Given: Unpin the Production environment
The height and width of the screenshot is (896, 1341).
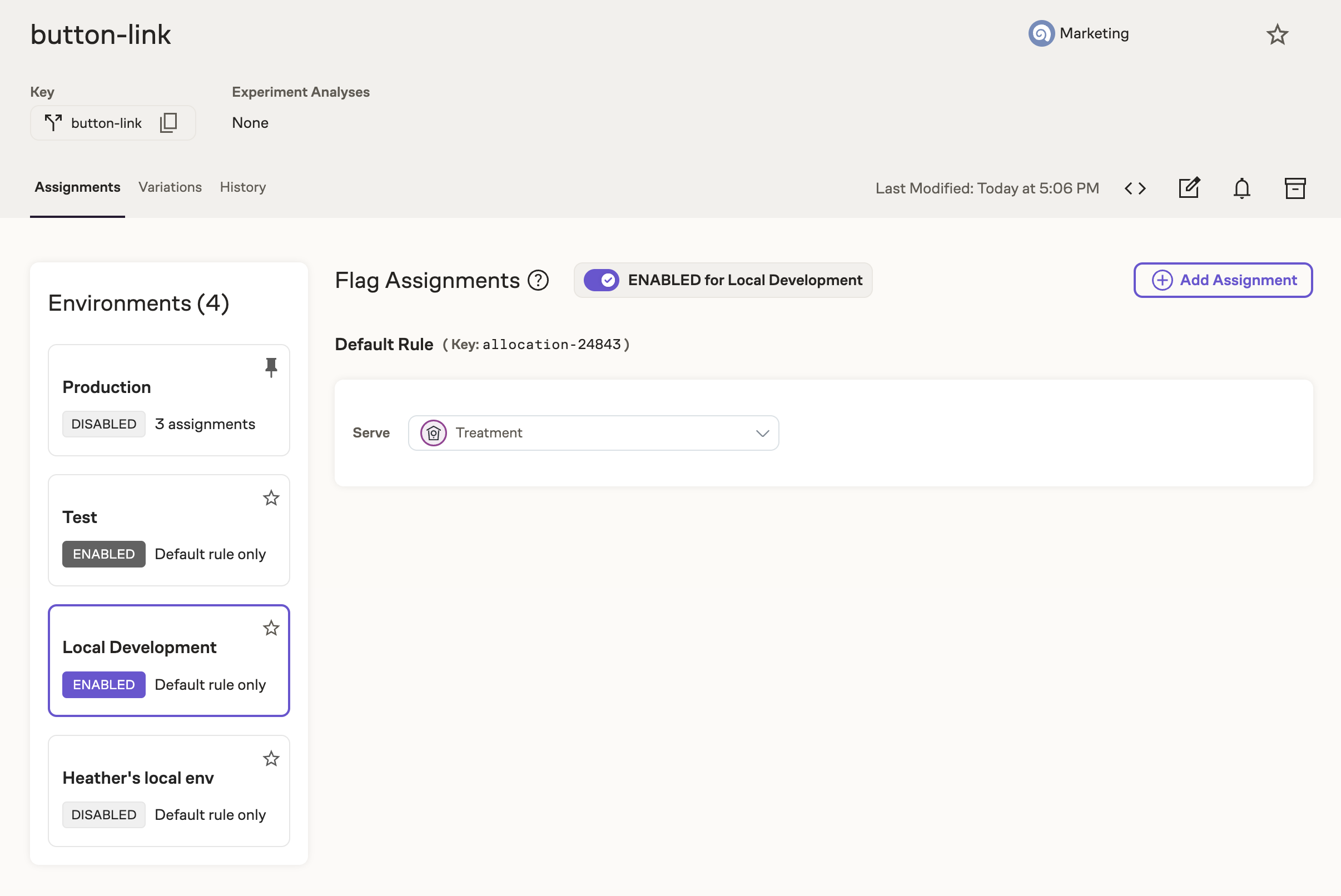Looking at the screenshot, I should pyautogui.click(x=271, y=367).
